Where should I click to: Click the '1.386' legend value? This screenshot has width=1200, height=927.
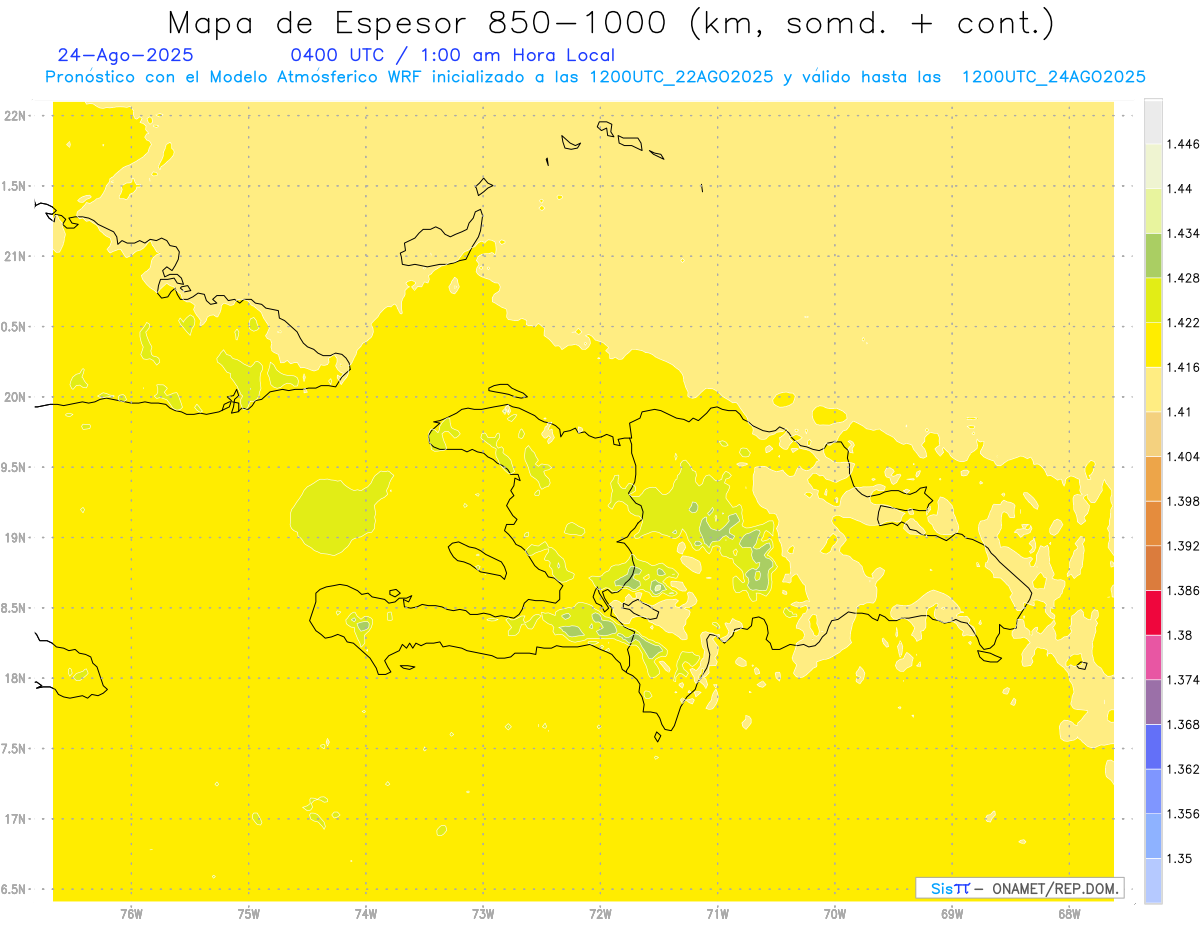click(x=1181, y=591)
